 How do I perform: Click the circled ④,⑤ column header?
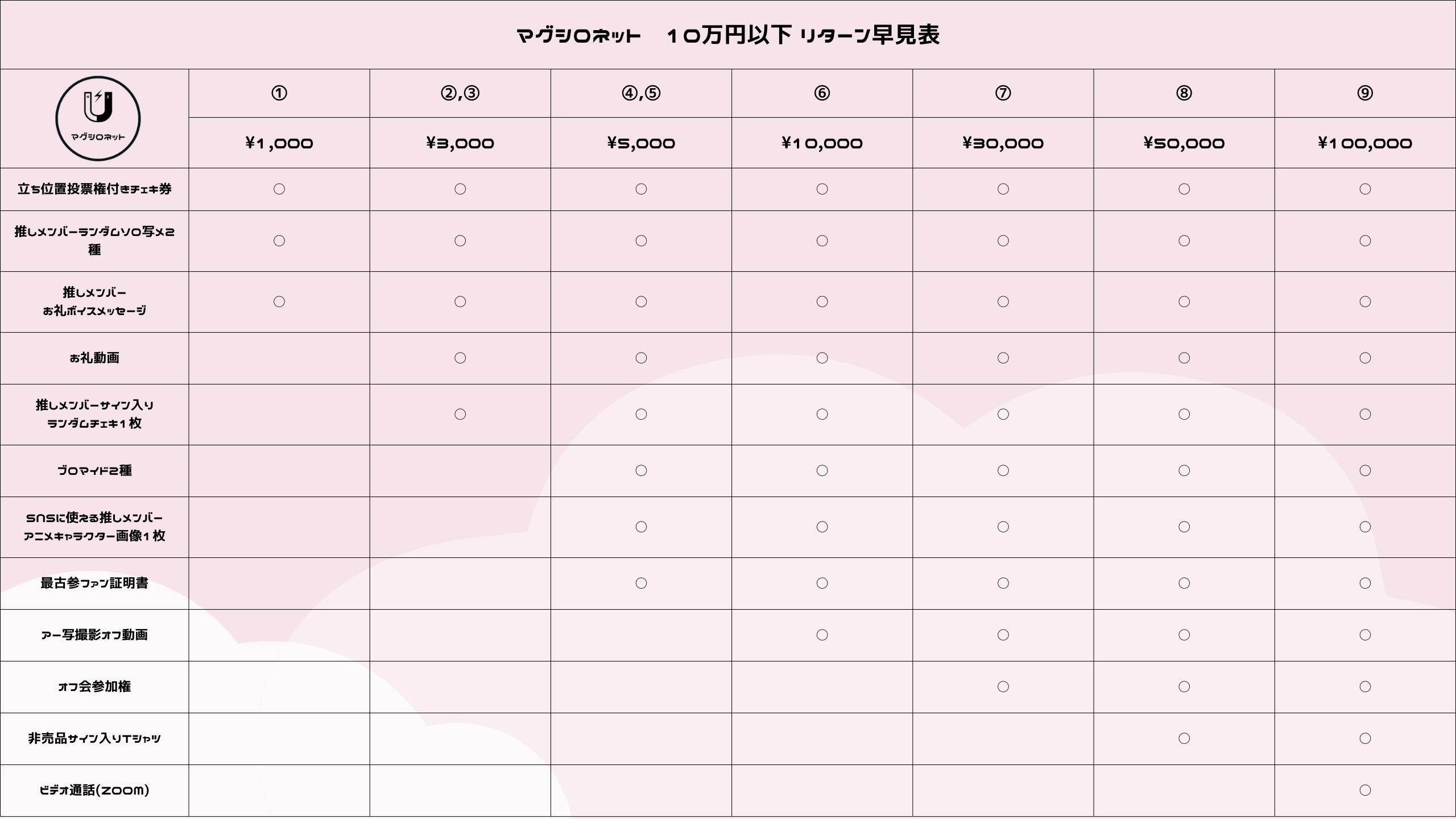(640, 93)
